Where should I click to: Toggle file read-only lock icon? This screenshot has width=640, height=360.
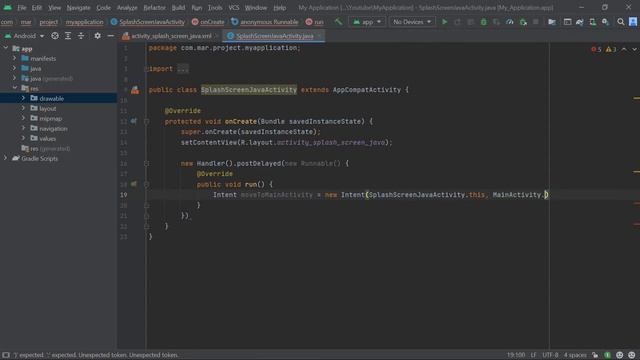[595, 355]
